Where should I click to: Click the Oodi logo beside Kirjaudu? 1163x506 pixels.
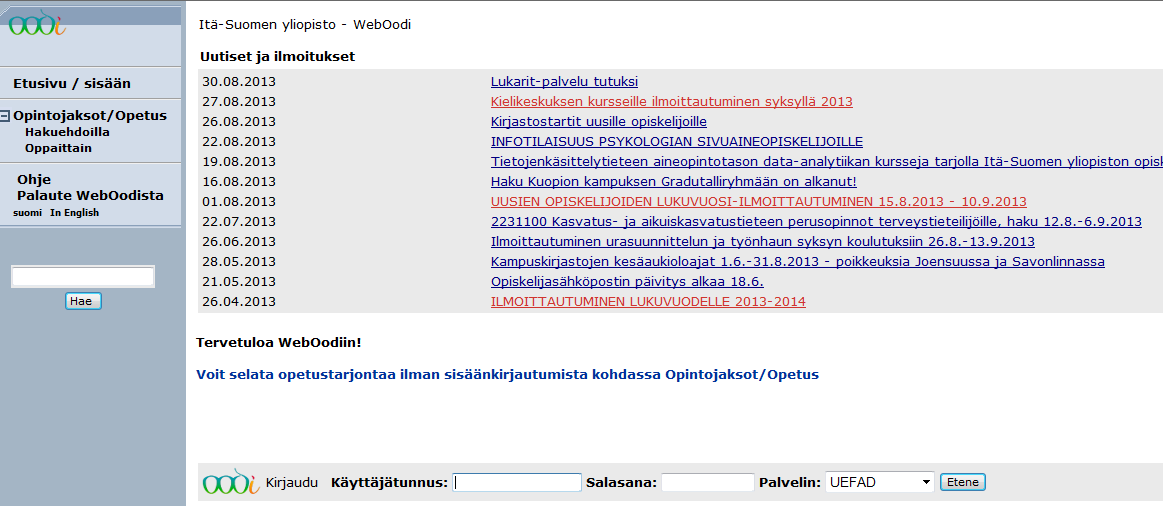(231, 482)
